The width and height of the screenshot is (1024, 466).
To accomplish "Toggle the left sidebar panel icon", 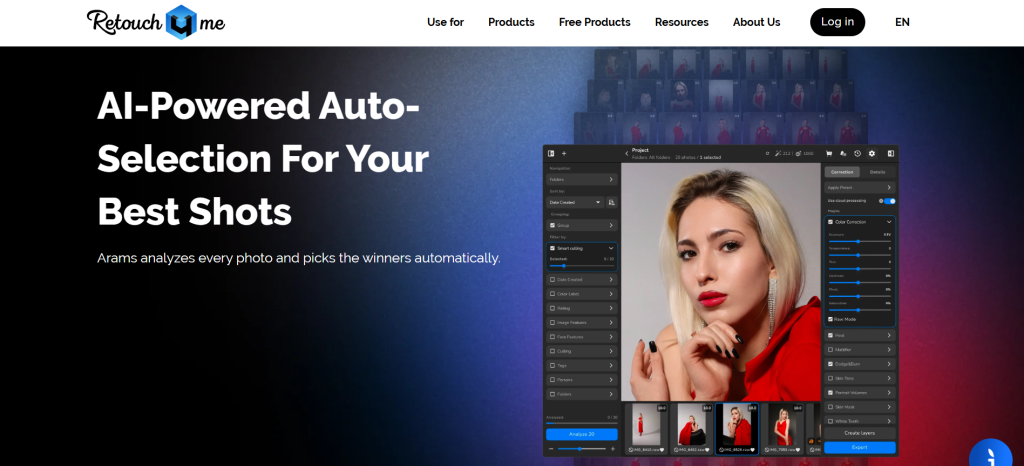I will click(x=550, y=153).
